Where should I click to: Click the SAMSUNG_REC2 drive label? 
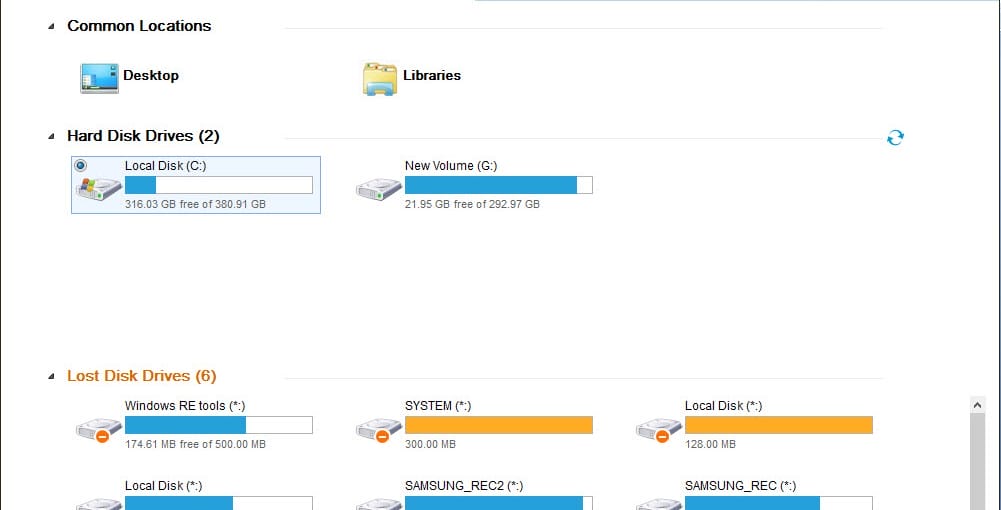[463, 486]
